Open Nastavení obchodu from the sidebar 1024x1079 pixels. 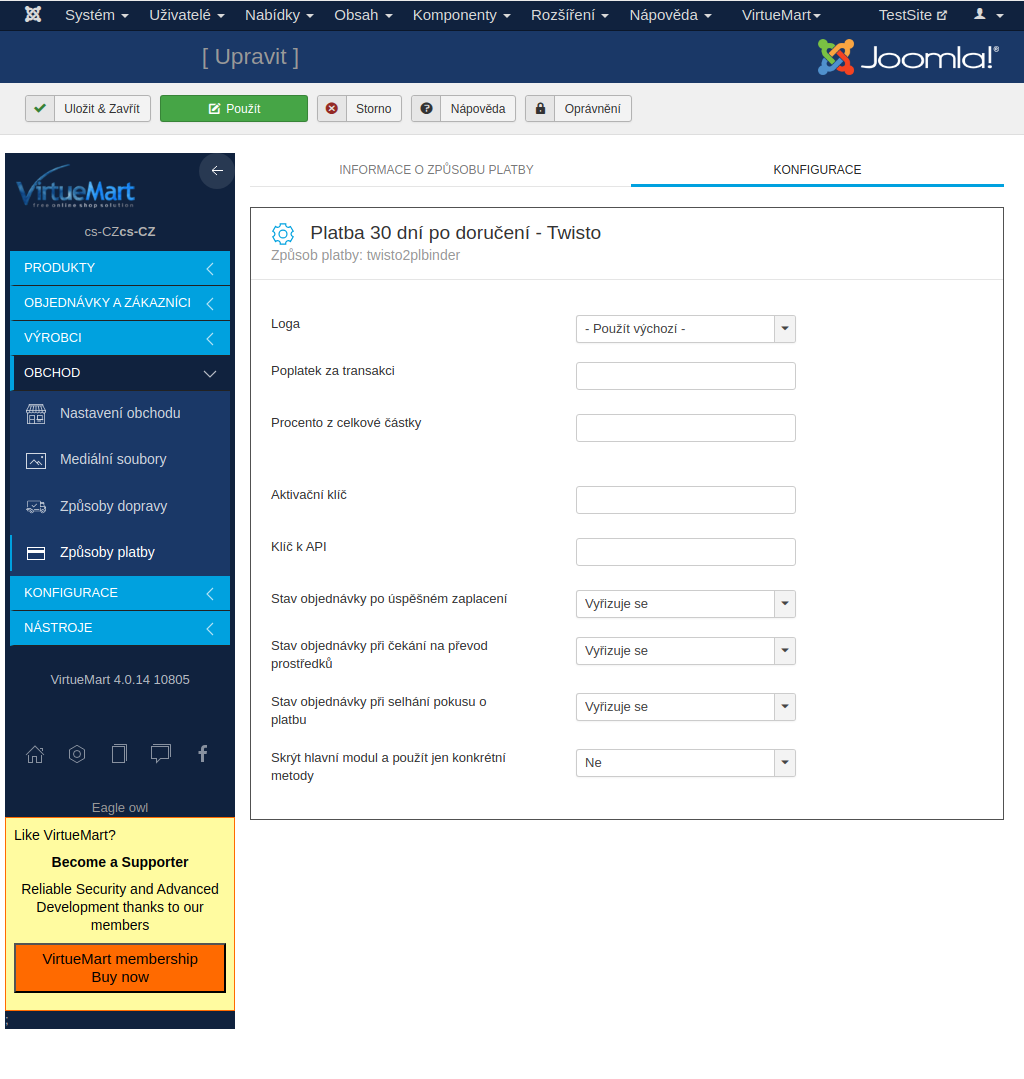point(120,413)
